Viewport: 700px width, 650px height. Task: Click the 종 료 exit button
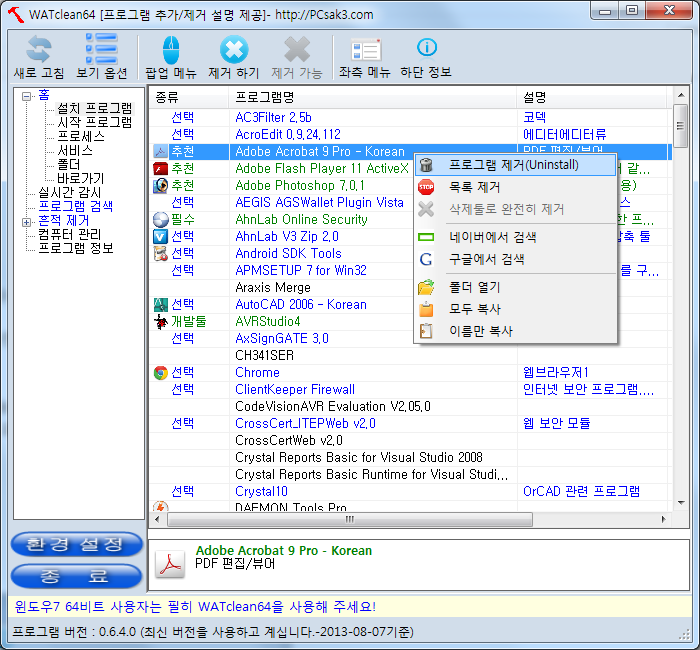pyautogui.click(x=76, y=576)
